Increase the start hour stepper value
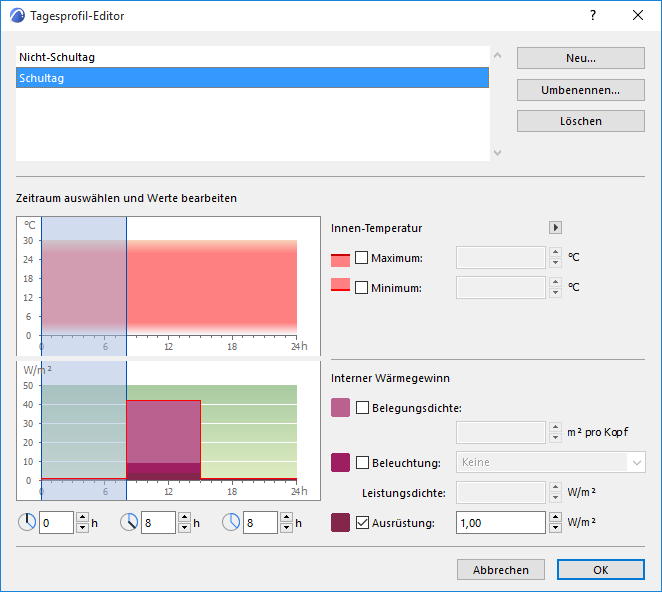The width and height of the screenshot is (662, 592). pos(83,517)
